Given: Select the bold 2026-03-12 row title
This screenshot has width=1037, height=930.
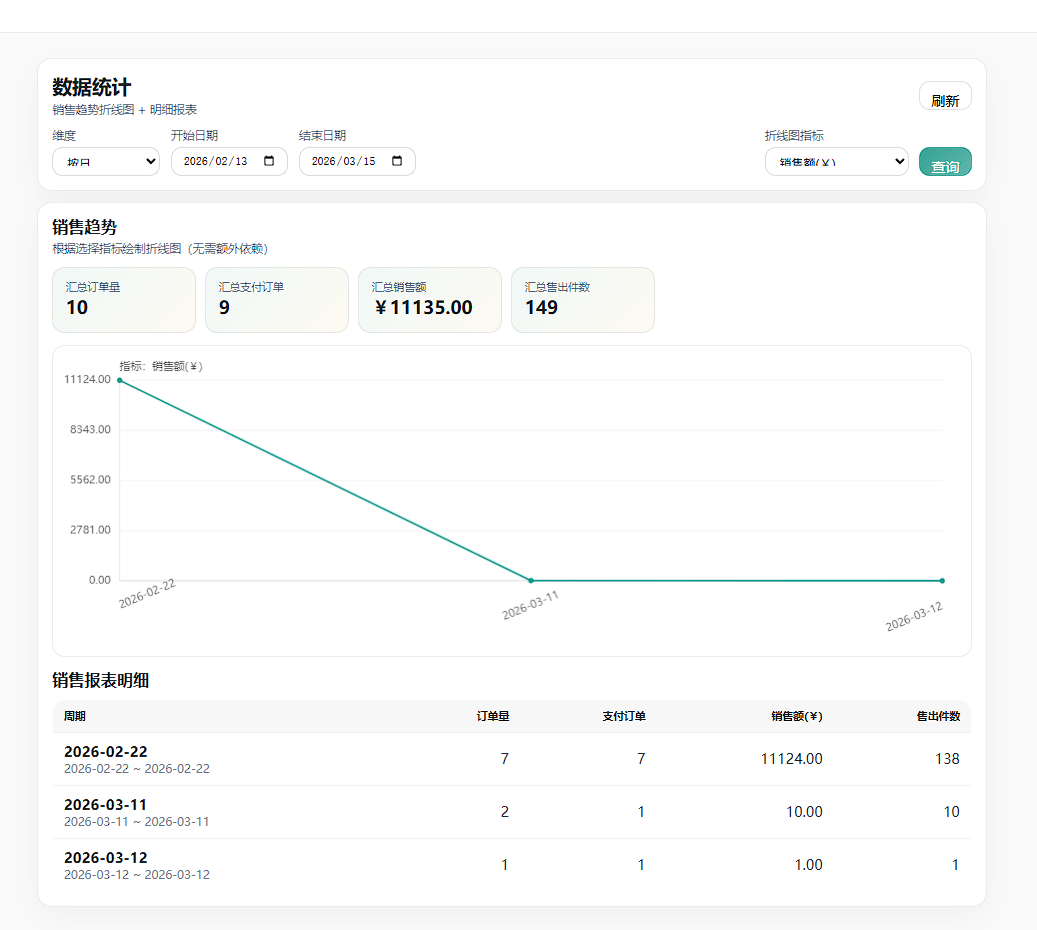Looking at the screenshot, I should pos(106,858).
